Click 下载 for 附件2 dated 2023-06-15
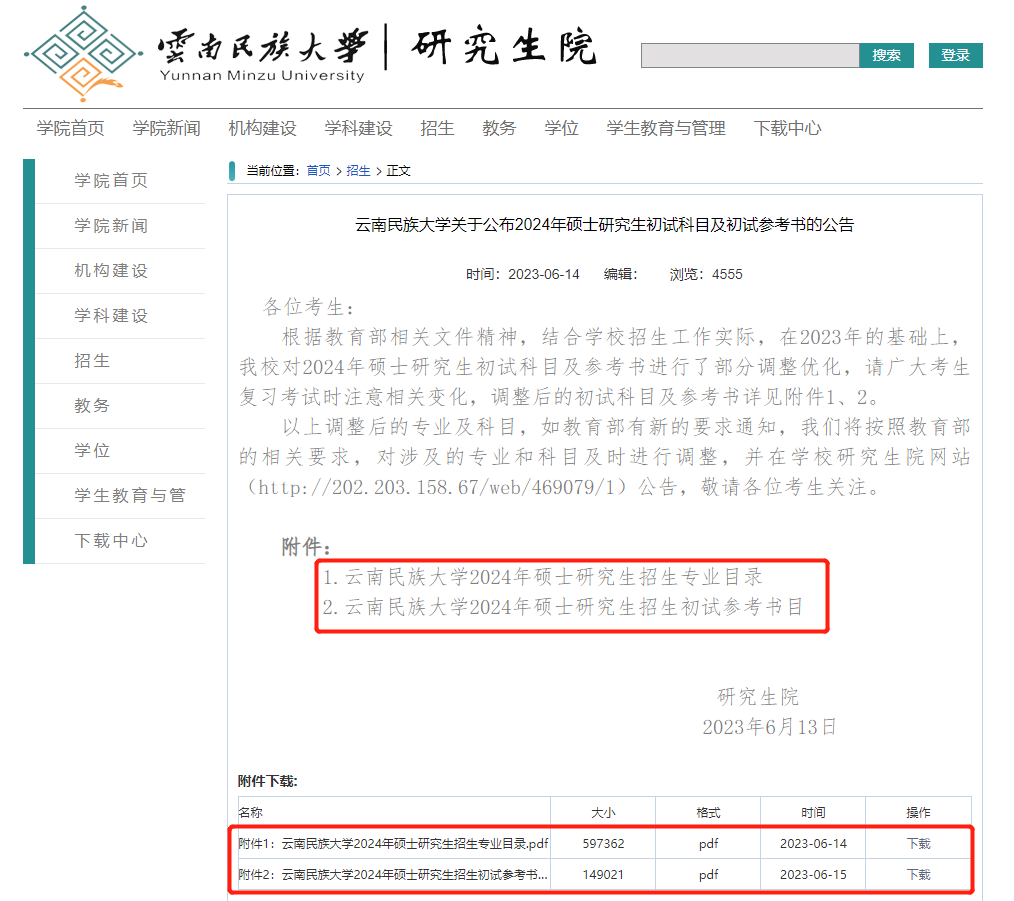This screenshot has width=1014, height=901. [x=918, y=874]
